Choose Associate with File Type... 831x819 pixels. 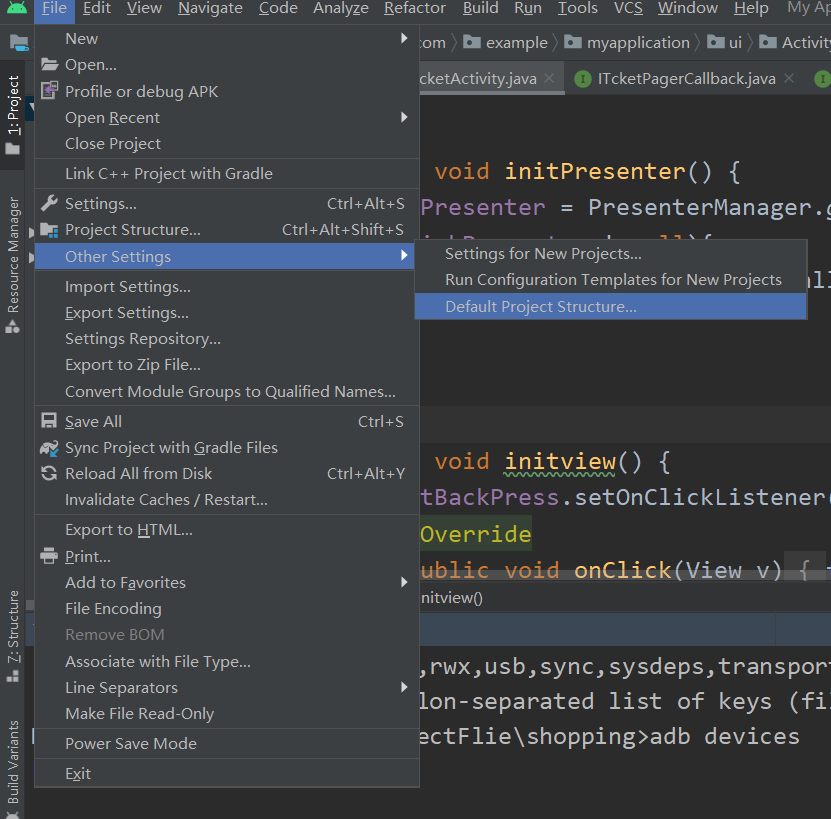point(227,662)
